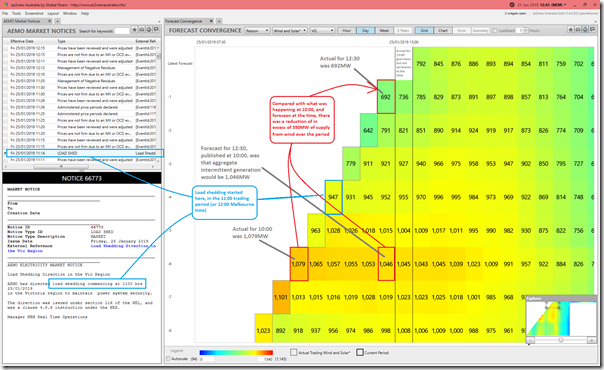Select the Error view button
Viewport: 604px width, 370px height.
pos(462,30)
